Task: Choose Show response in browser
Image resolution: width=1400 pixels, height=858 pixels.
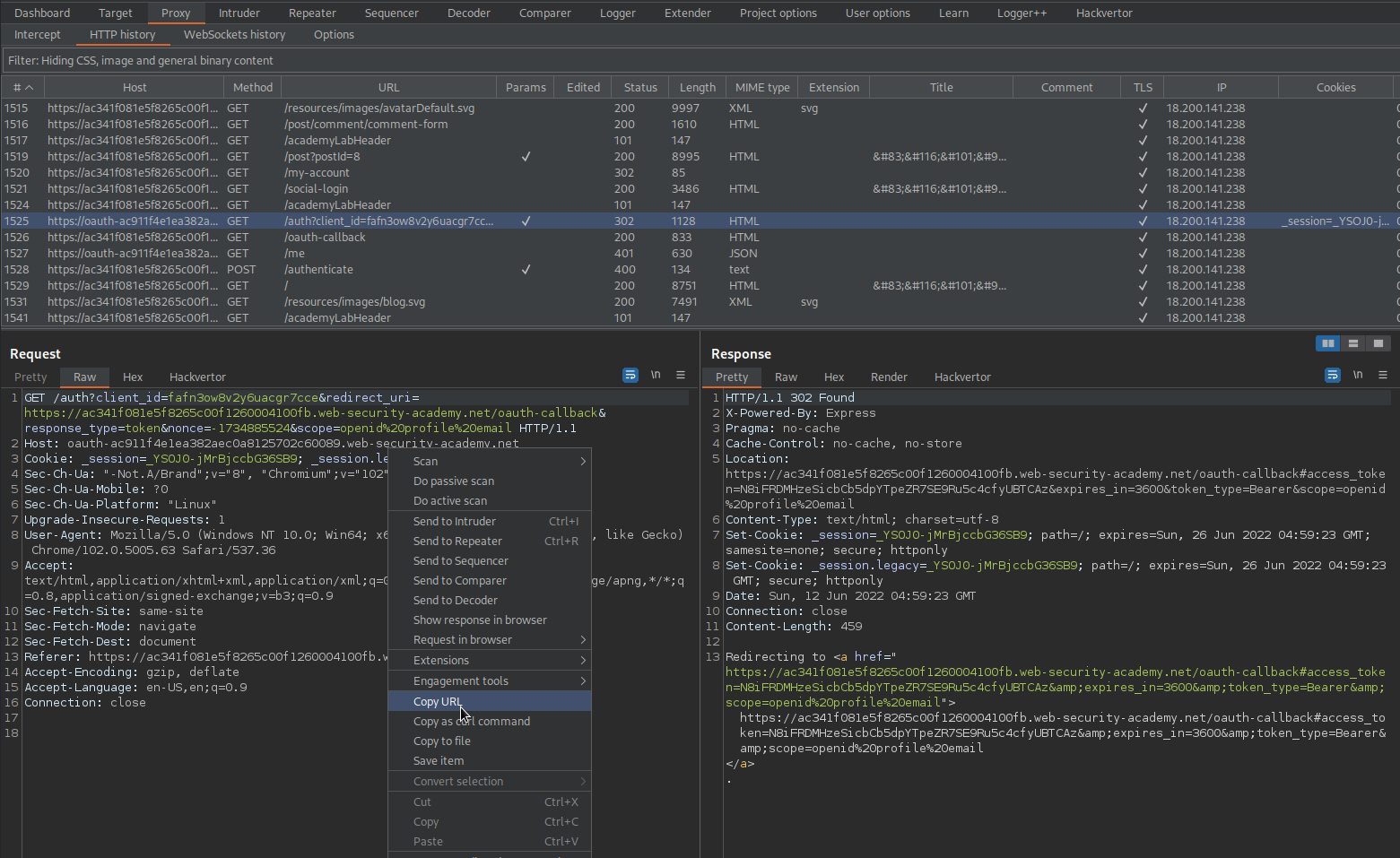Action: (490, 620)
